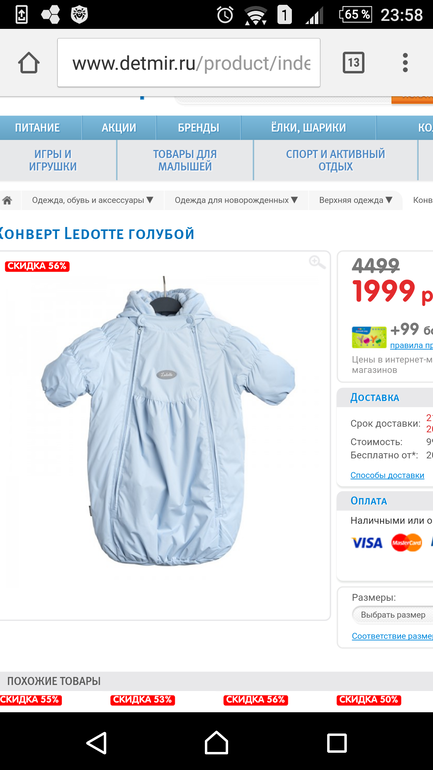Click the bonus card icon
433x770 pixels.
(369, 337)
